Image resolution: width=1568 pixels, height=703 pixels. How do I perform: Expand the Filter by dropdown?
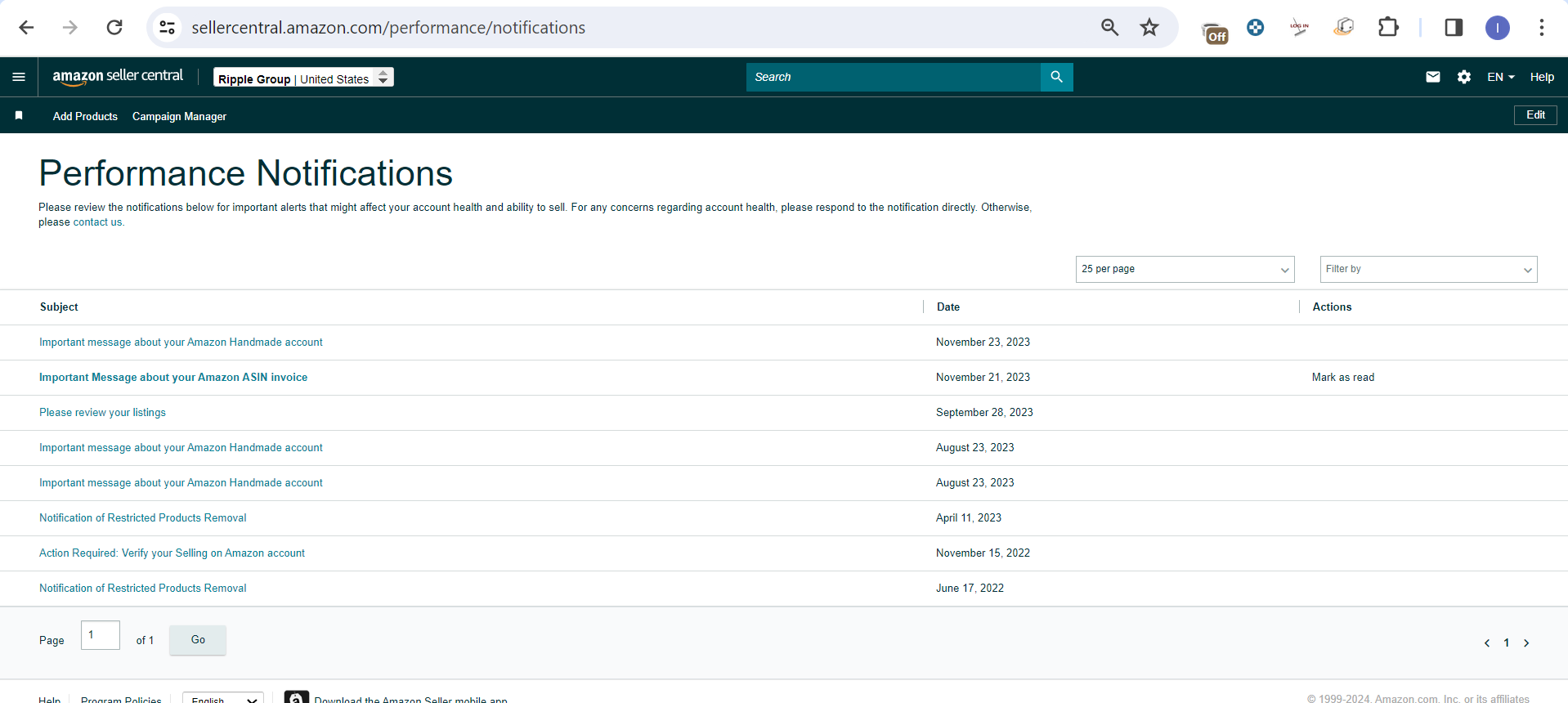point(1428,269)
